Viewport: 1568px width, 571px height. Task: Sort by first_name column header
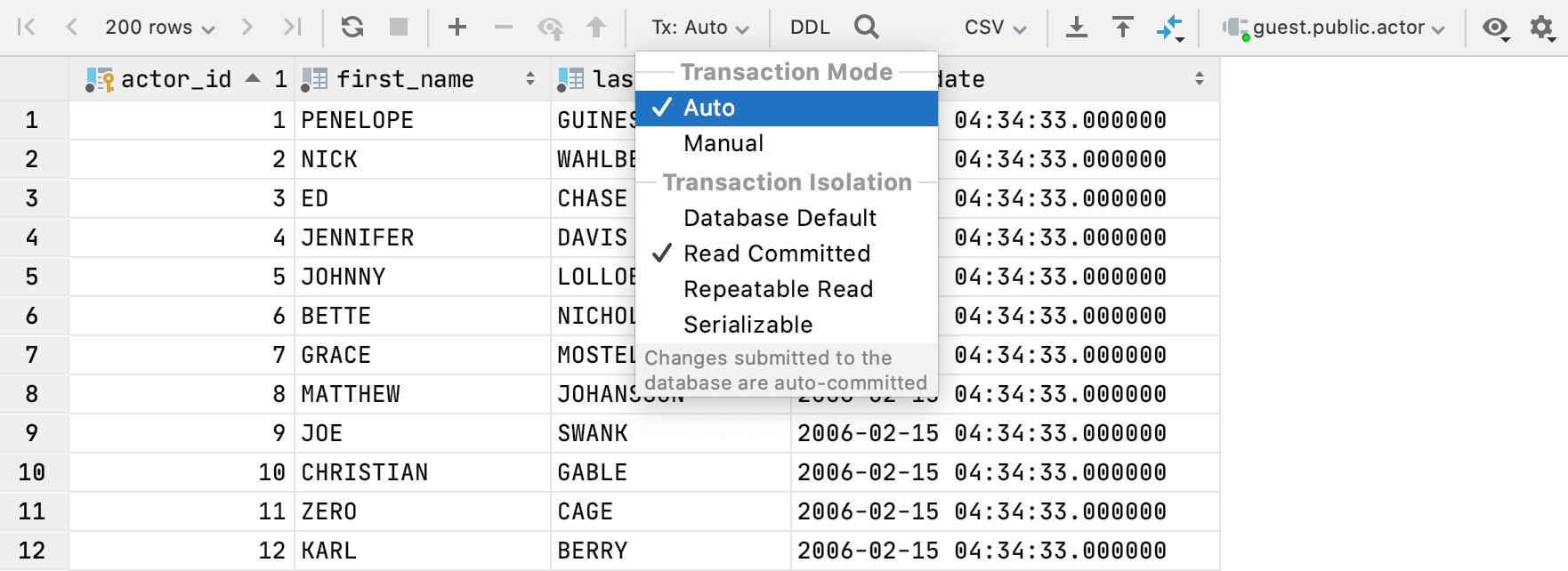click(405, 79)
